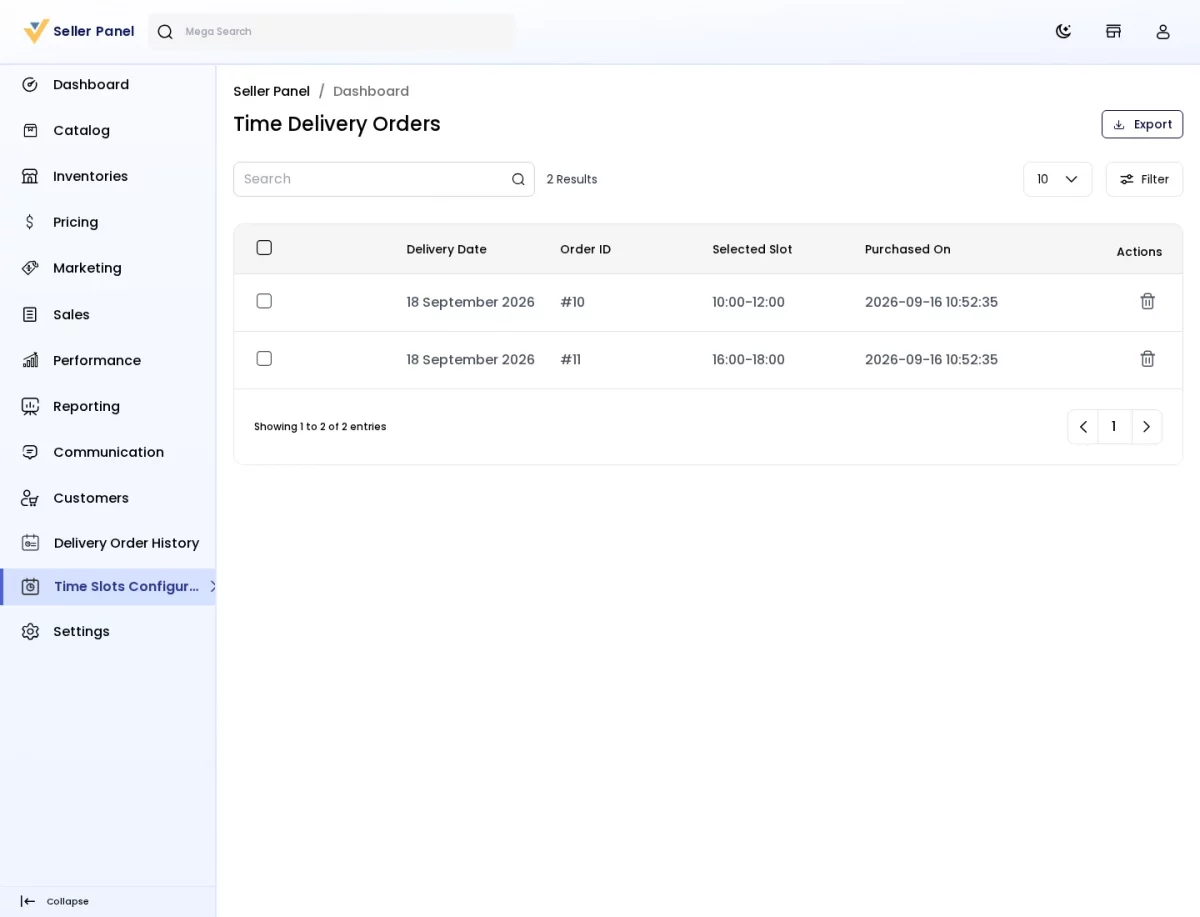Open the 10 per-page dropdown
The width and height of the screenshot is (1200, 917).
1058,179
